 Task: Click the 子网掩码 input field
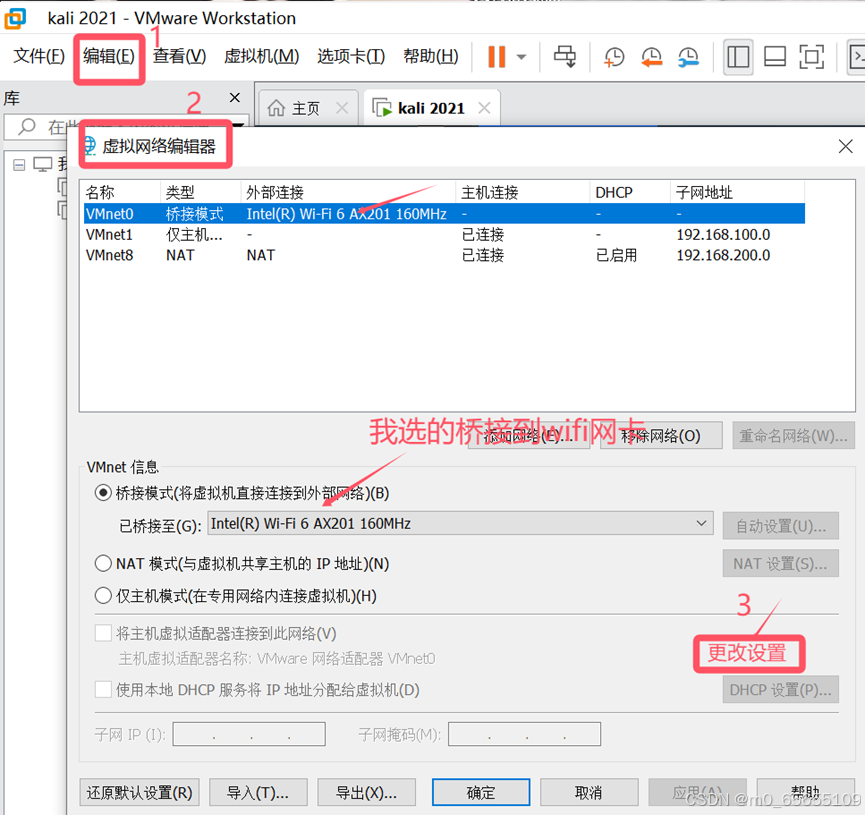524,734
